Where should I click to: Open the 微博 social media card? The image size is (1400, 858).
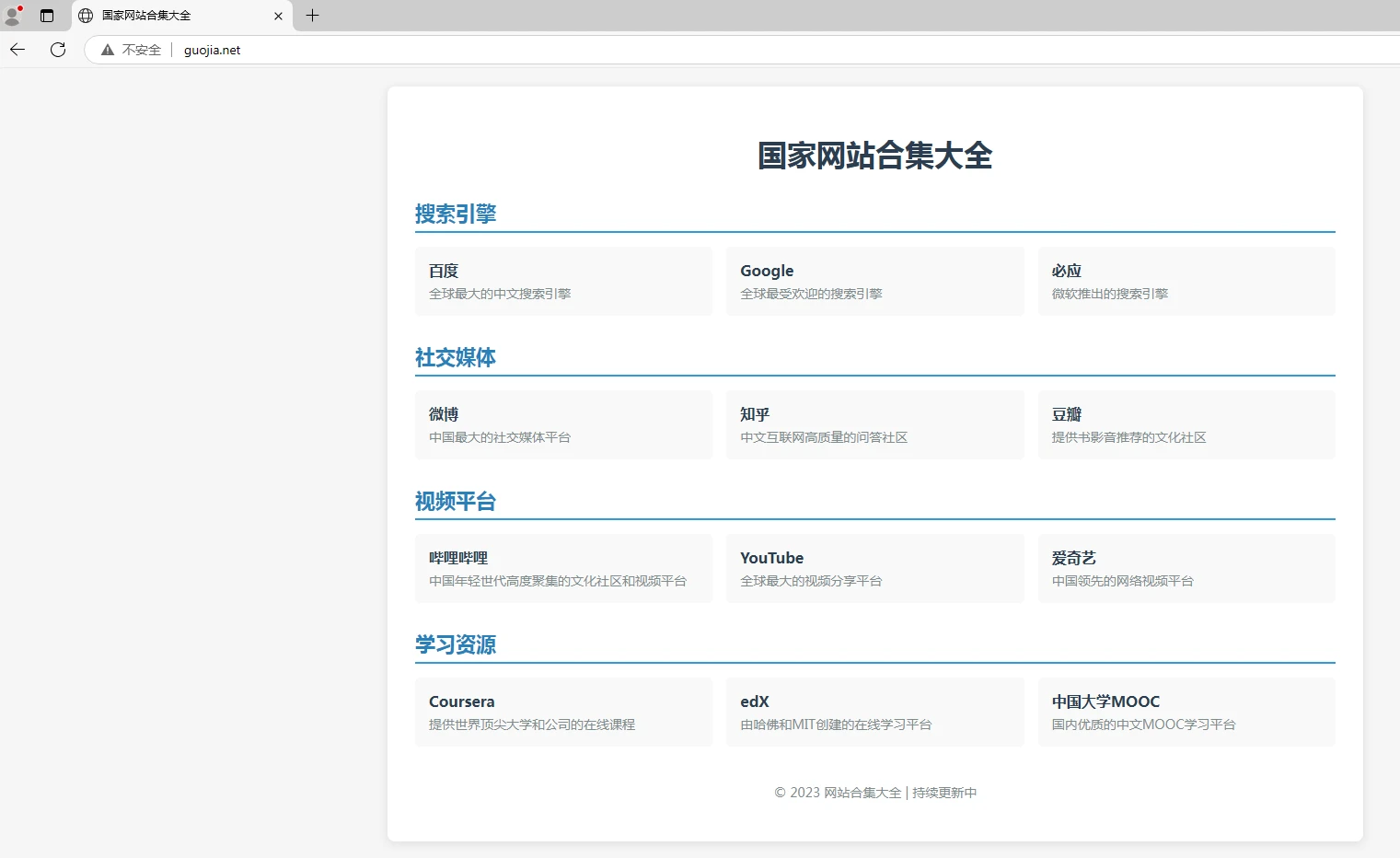tap(563, 424)
